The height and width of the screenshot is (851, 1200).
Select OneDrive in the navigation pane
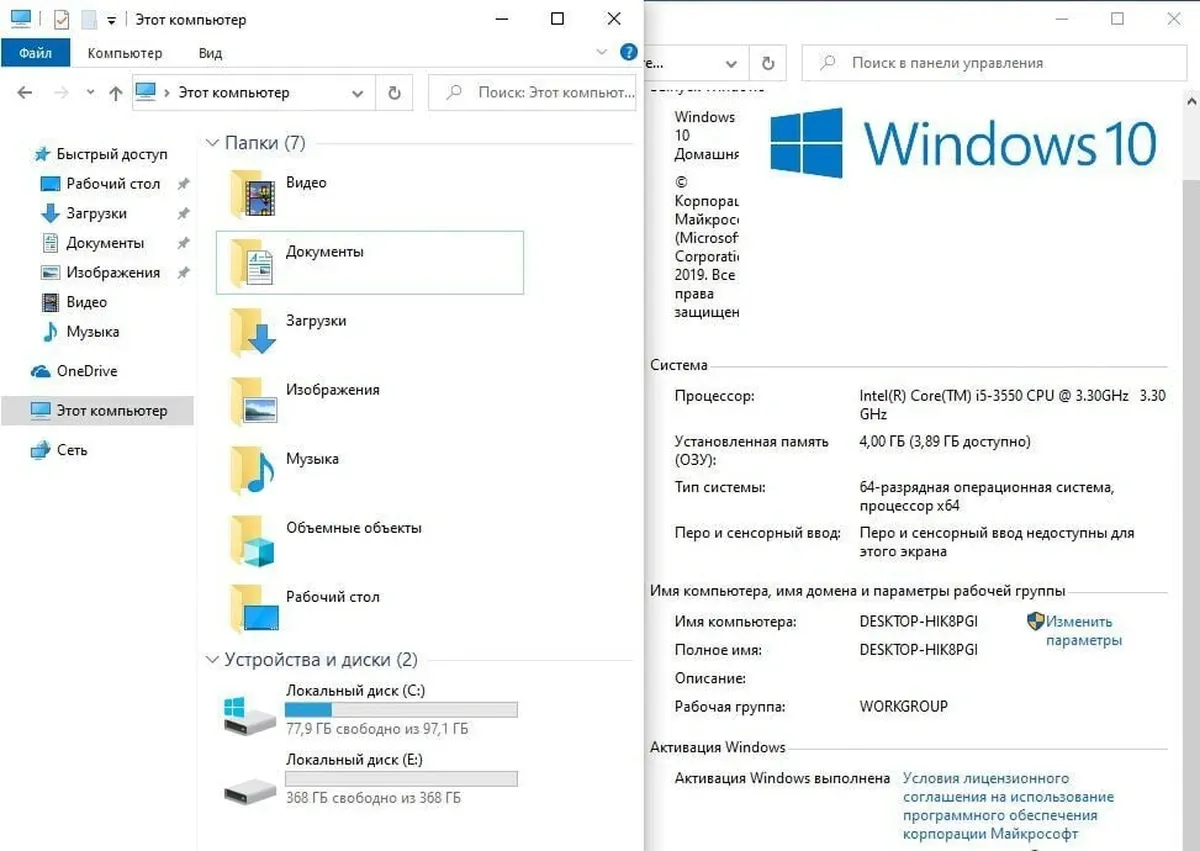click(x=86, y=371)
